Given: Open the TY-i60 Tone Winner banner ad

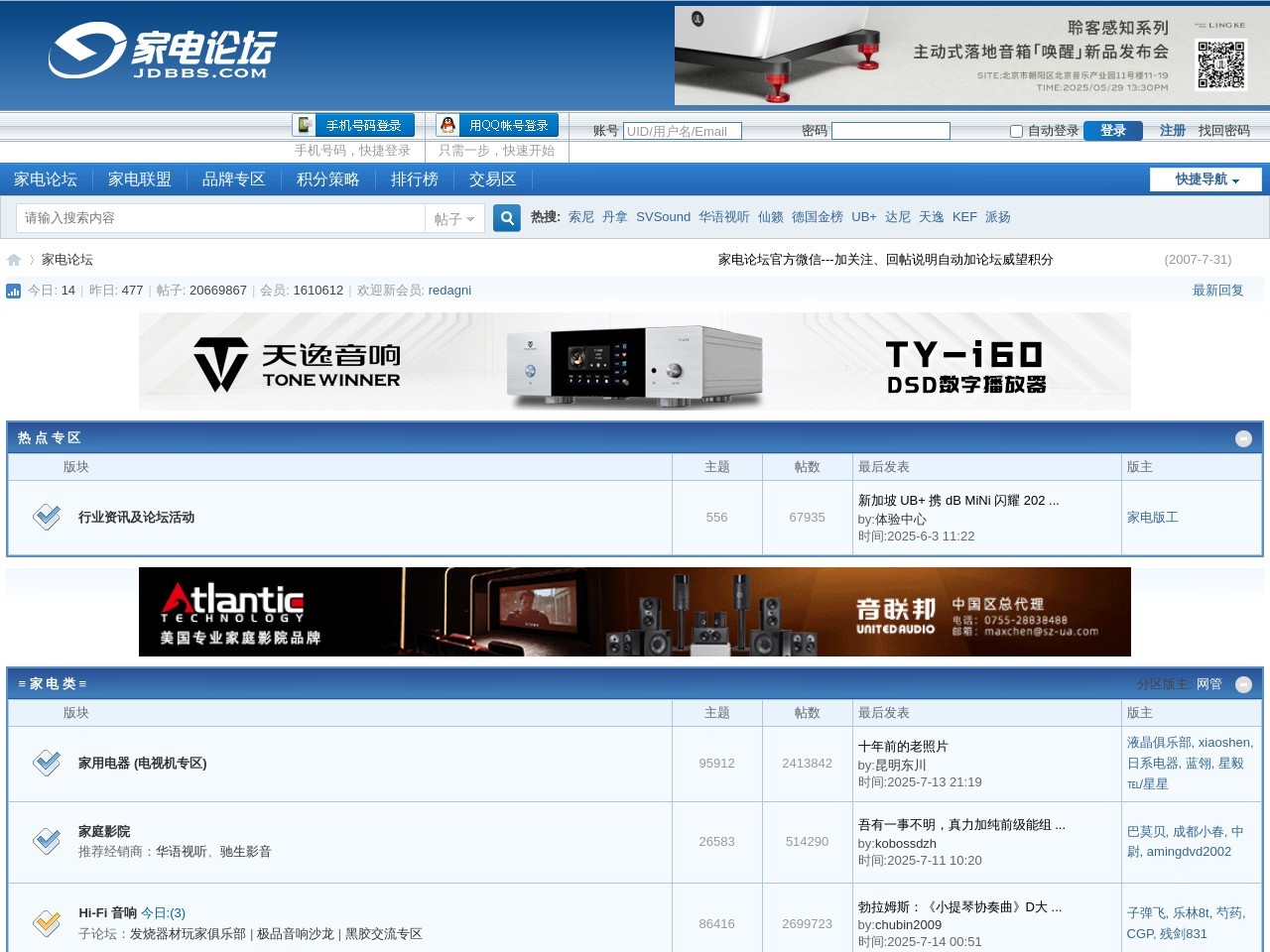Looking at the screenshot, I should [x=634, y=362].
